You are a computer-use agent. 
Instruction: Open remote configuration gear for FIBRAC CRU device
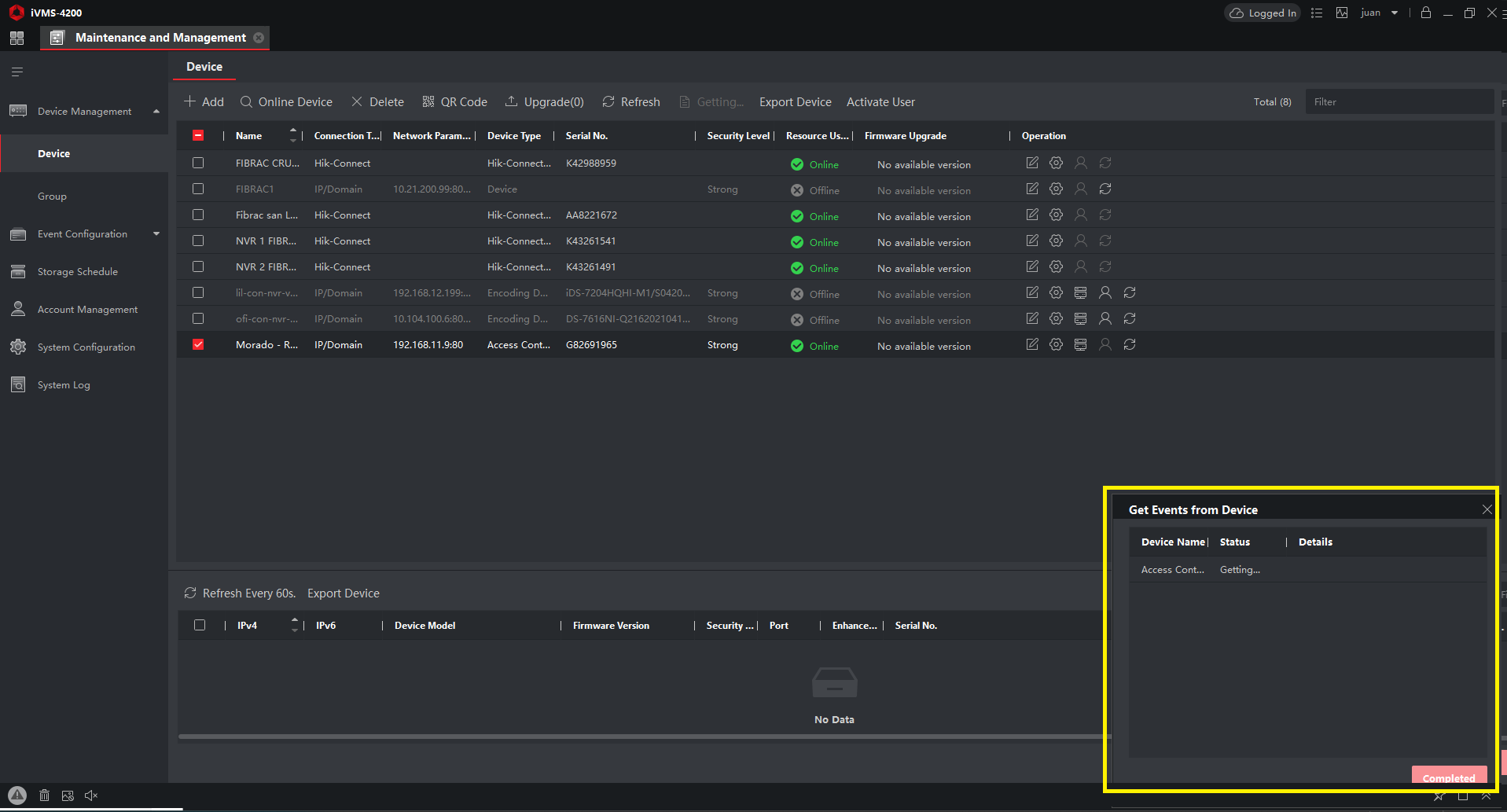(1056, 164)
